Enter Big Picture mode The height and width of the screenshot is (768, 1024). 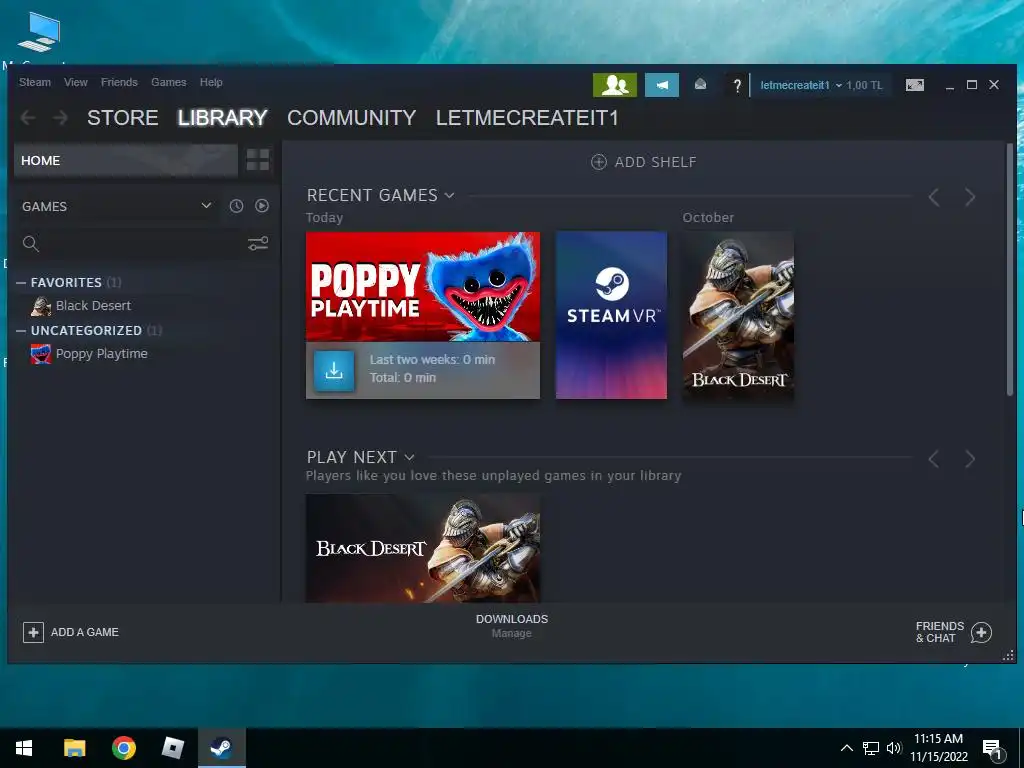click(x=914, y=85)
